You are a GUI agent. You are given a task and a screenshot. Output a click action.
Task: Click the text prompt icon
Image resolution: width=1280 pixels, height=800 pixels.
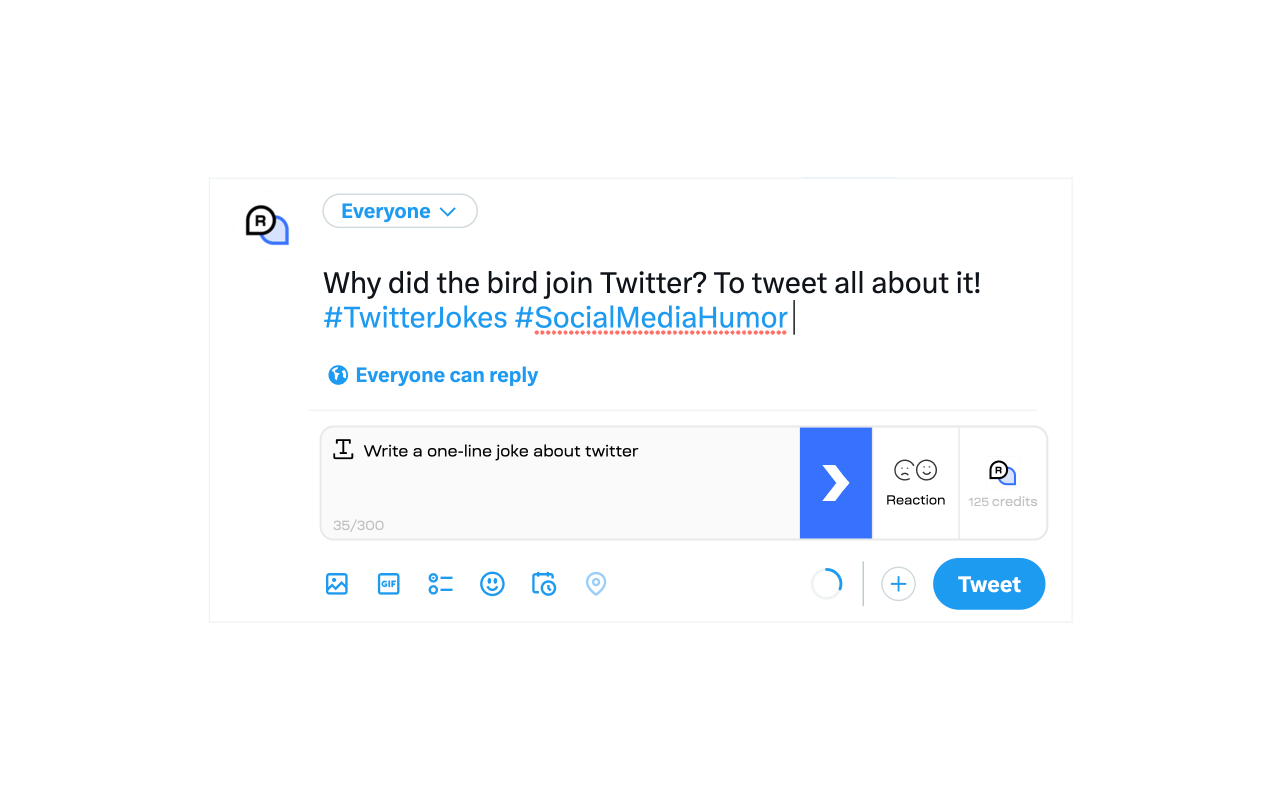(344, 449)
